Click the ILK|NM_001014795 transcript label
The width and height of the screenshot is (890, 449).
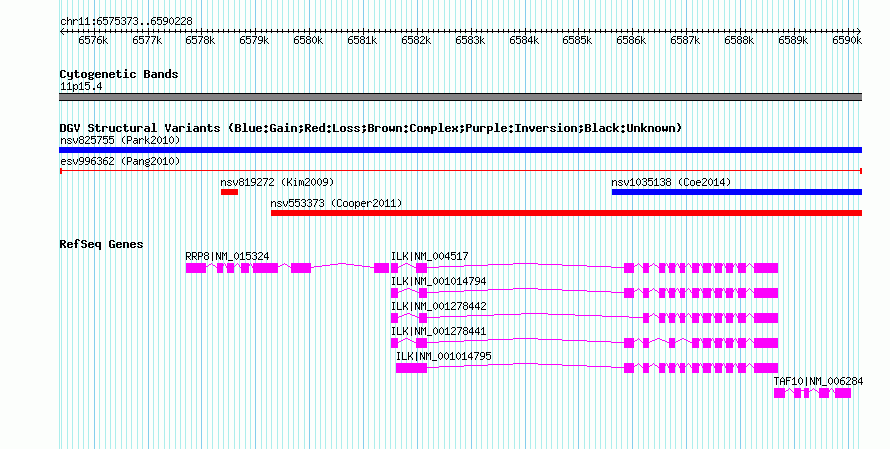coord(443,356)
